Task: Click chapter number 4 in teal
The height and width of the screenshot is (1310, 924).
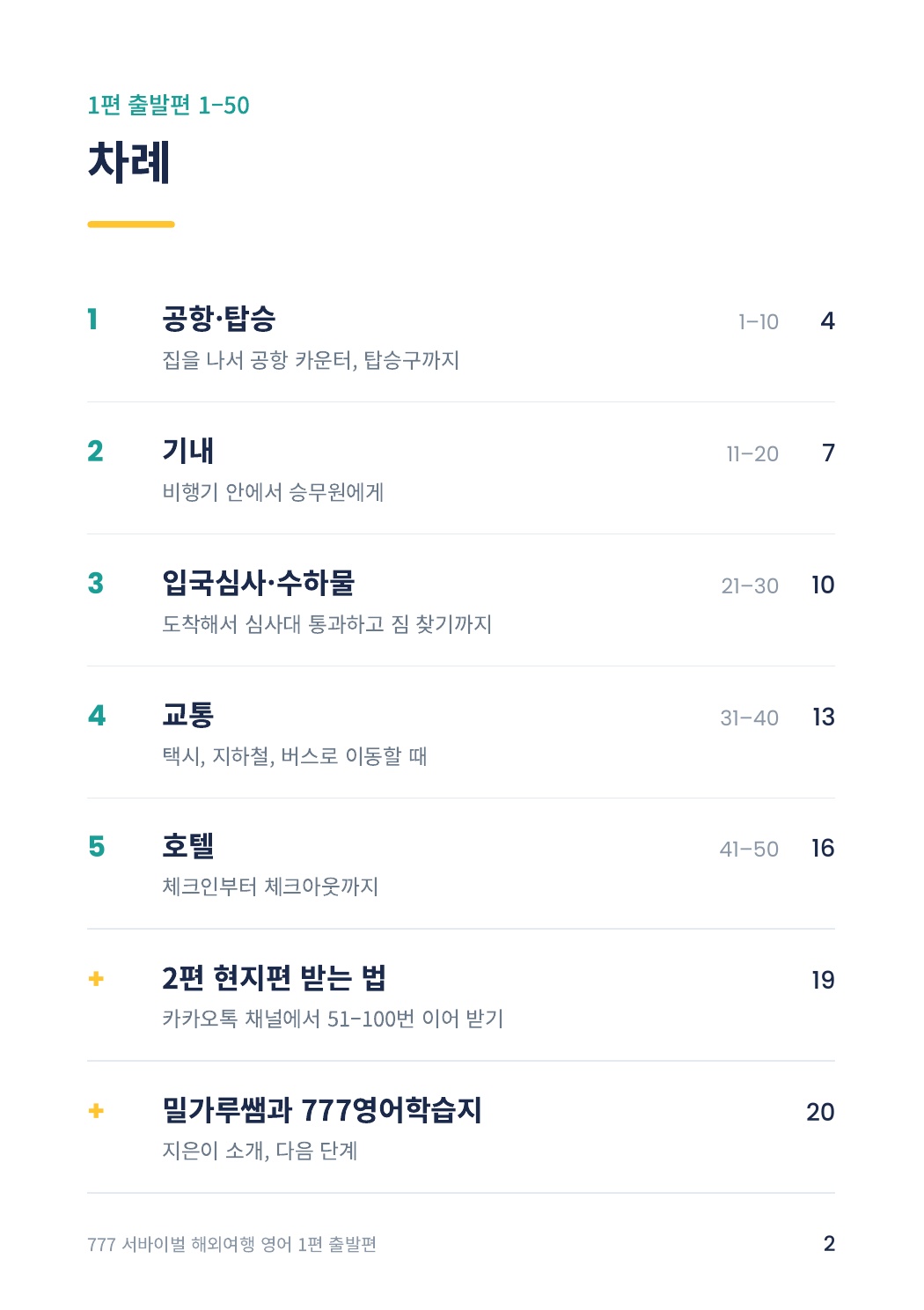Action: [x=97, y=716]
